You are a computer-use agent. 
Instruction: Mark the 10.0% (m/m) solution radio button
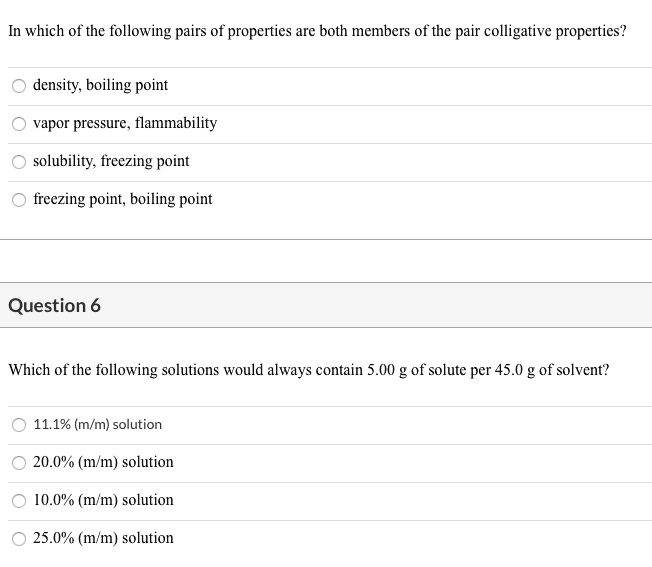coord(19,501)
